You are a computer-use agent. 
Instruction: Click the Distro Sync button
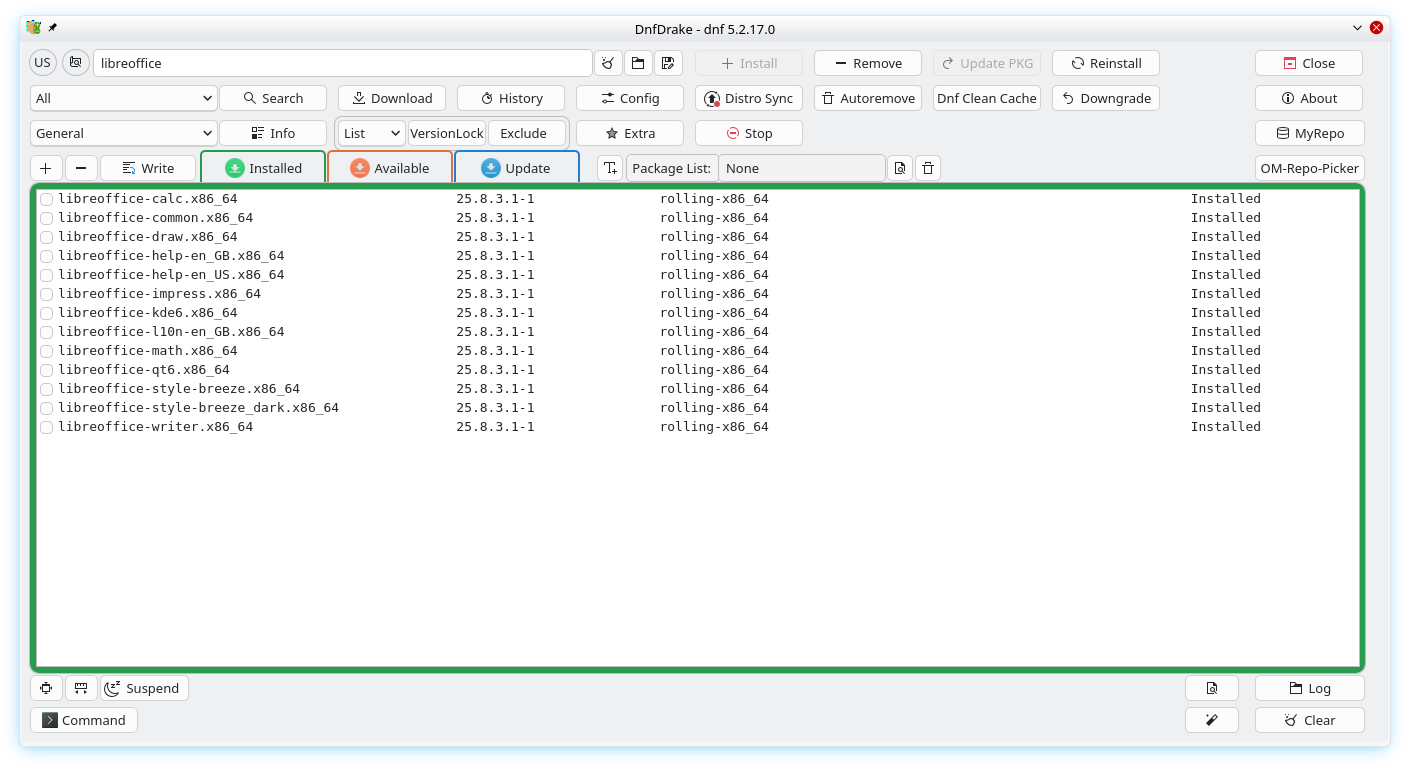pyautogui.click(x=748, y=98)
